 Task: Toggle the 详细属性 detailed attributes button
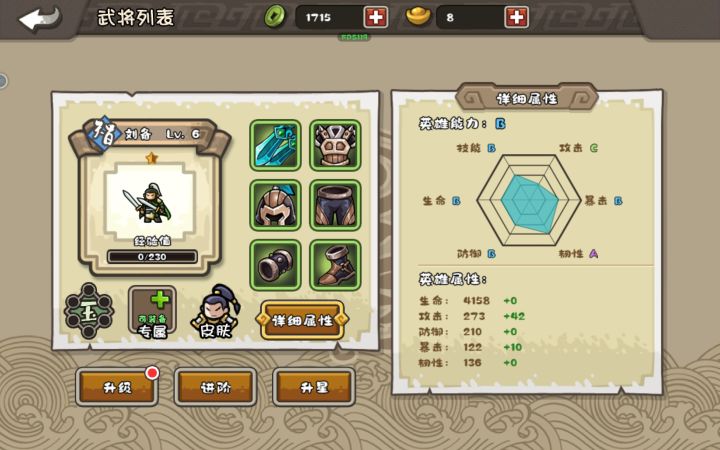[302, 320]
